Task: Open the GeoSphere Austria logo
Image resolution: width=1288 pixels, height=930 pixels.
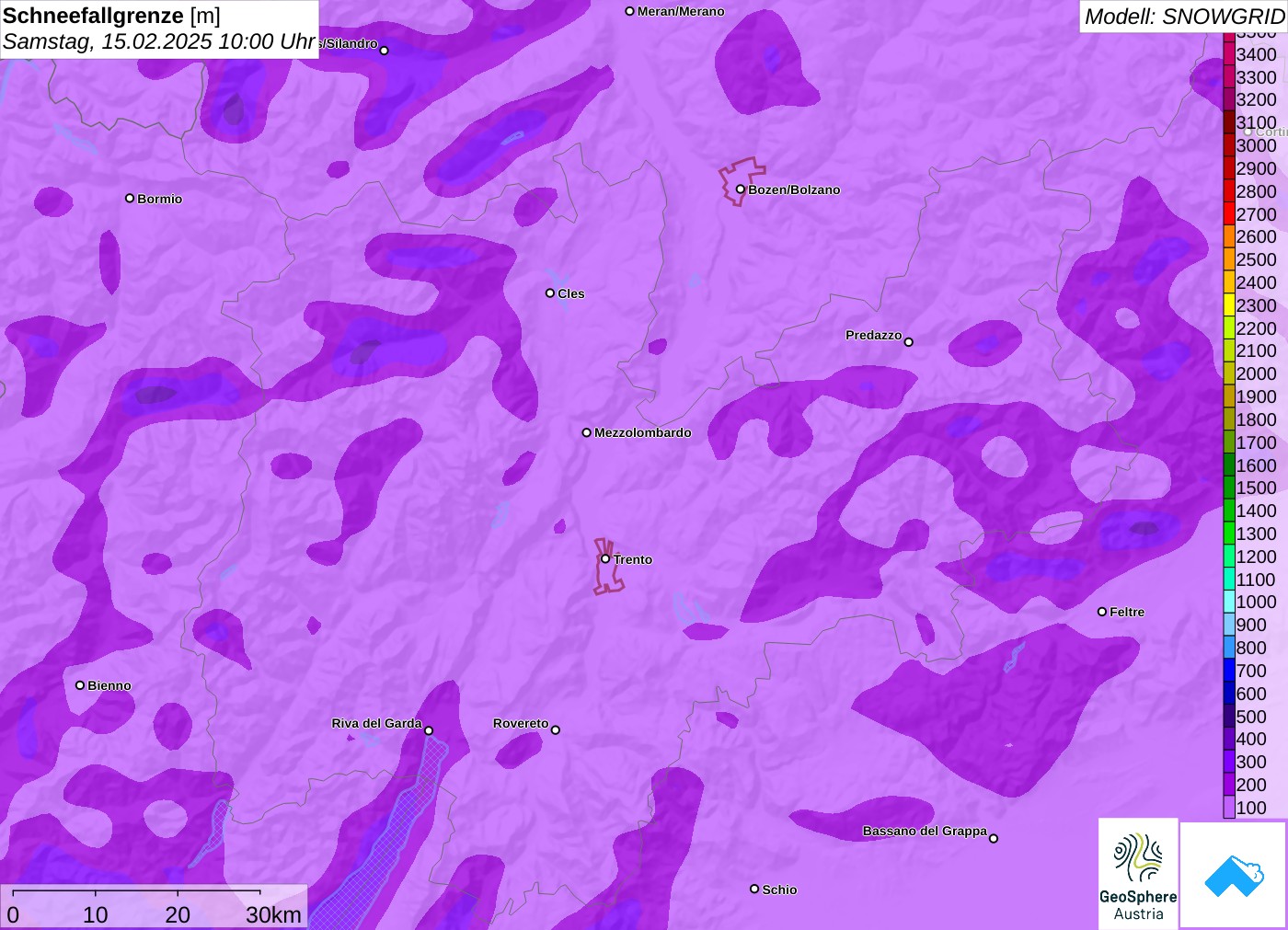Action: tap(1138, 874)
